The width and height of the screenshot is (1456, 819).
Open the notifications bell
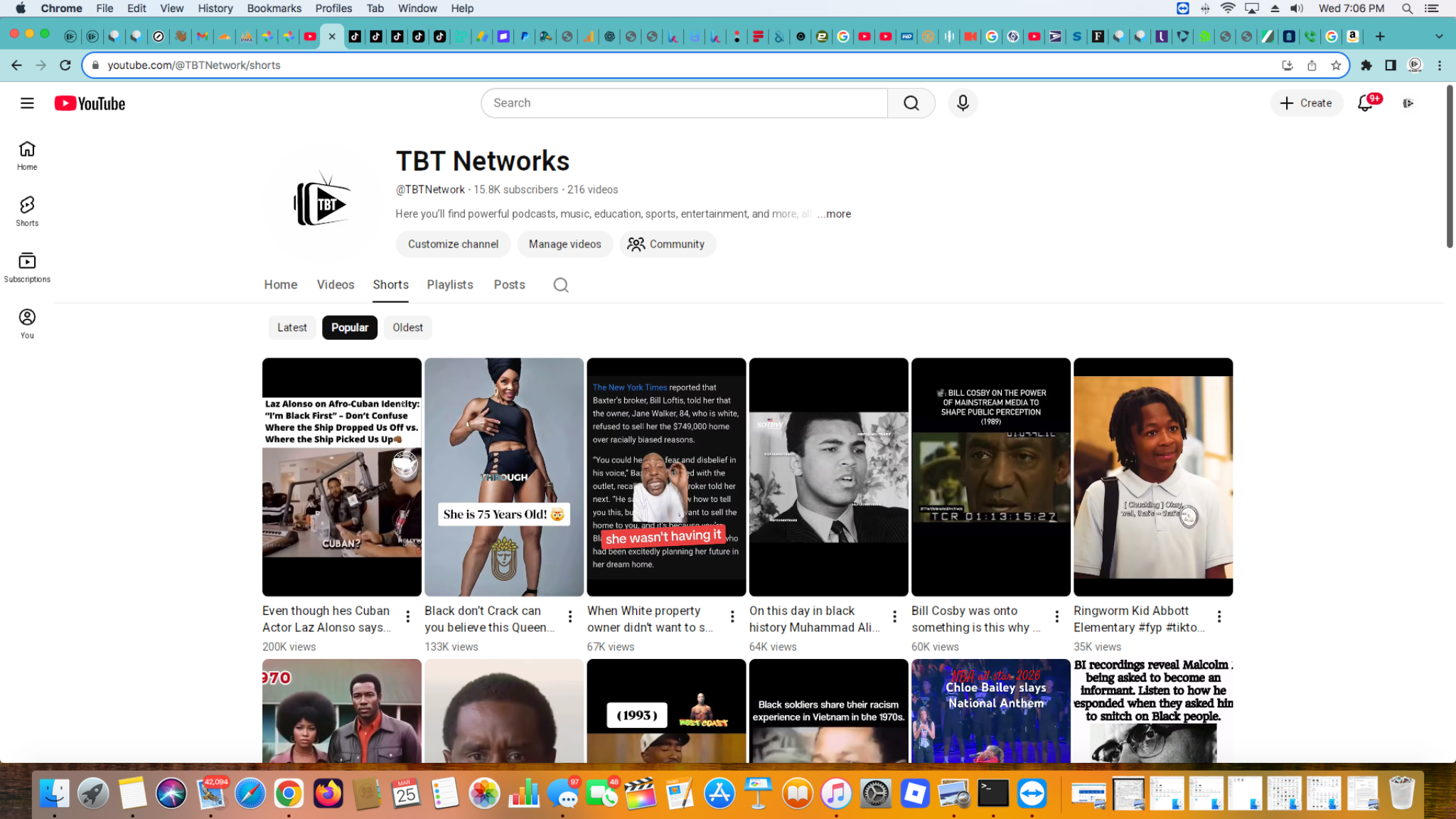tap(1365, 103)
